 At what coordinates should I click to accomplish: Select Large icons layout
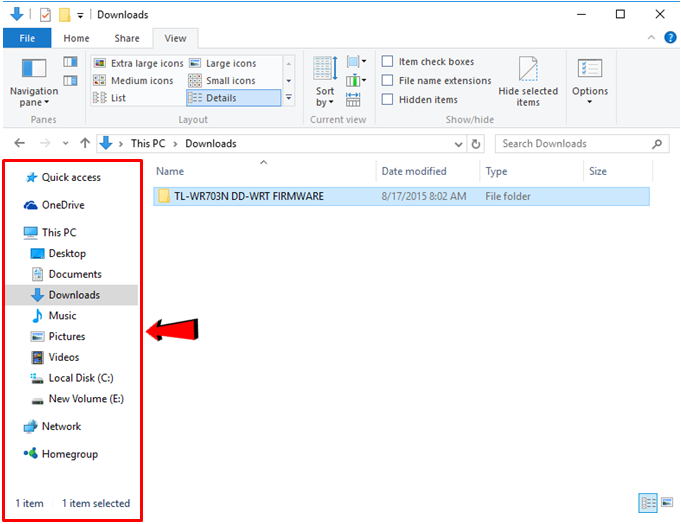(x=223, y=63)
